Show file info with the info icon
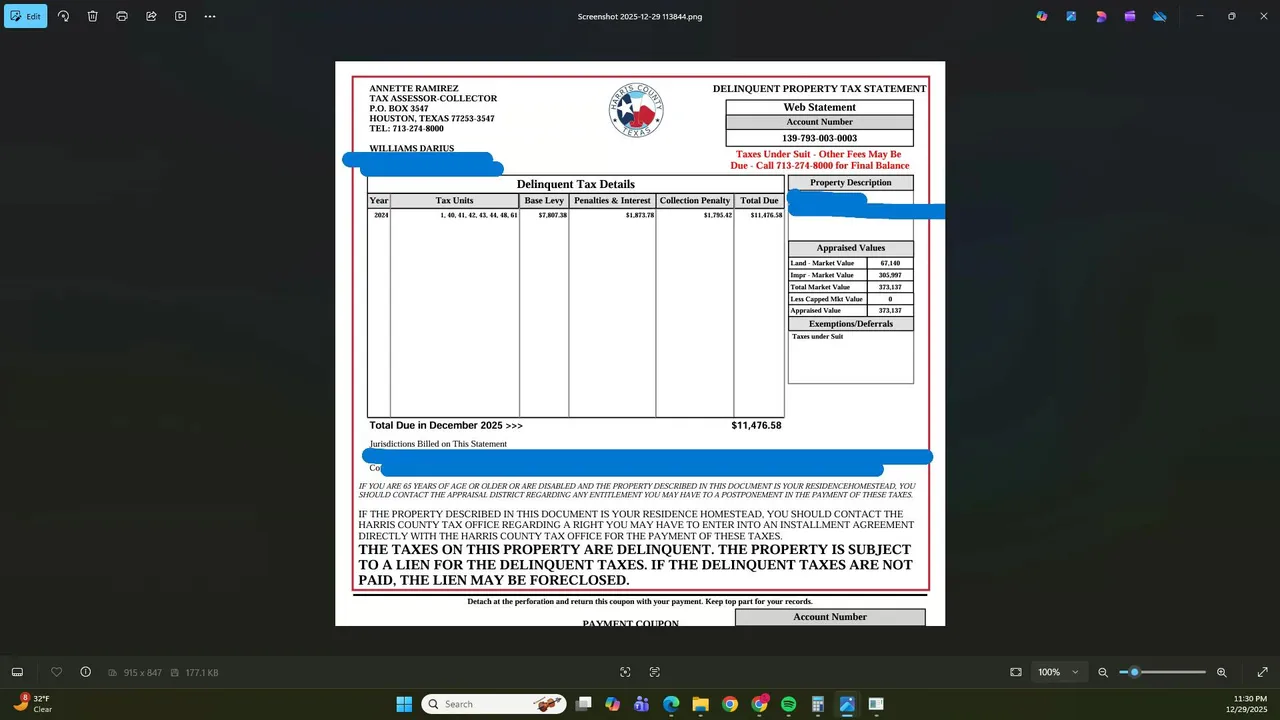 point(86,672)
